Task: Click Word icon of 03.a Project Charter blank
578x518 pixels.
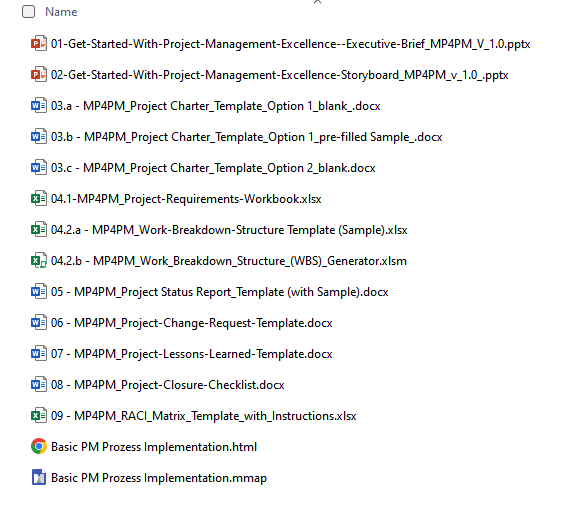Action: coord(39,105)
